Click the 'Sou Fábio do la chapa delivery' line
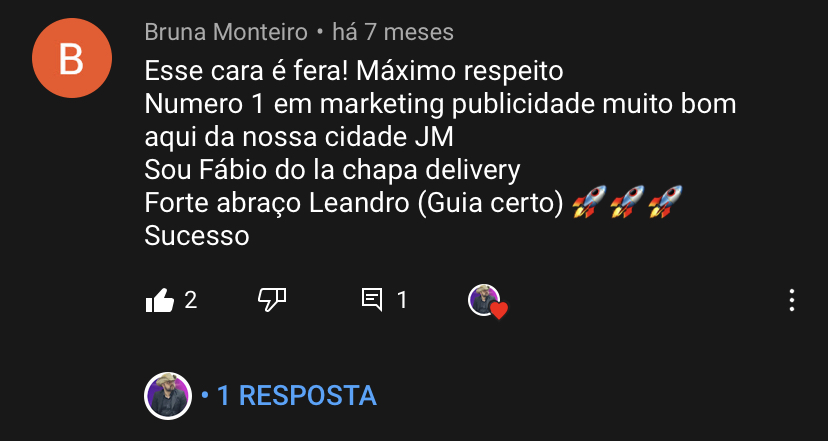The width and height of the screenshot is (828, 441). (x=333, y=171)
